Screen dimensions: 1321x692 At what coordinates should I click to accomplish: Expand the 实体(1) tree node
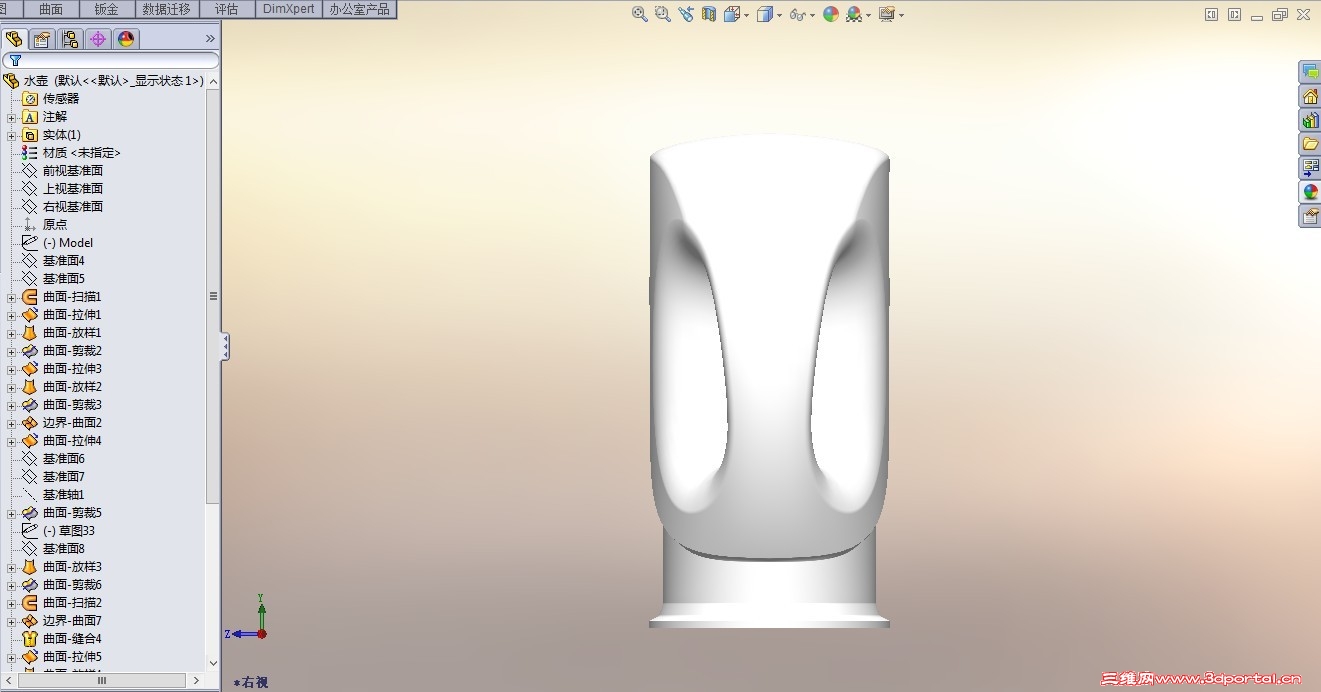(12, 135)
